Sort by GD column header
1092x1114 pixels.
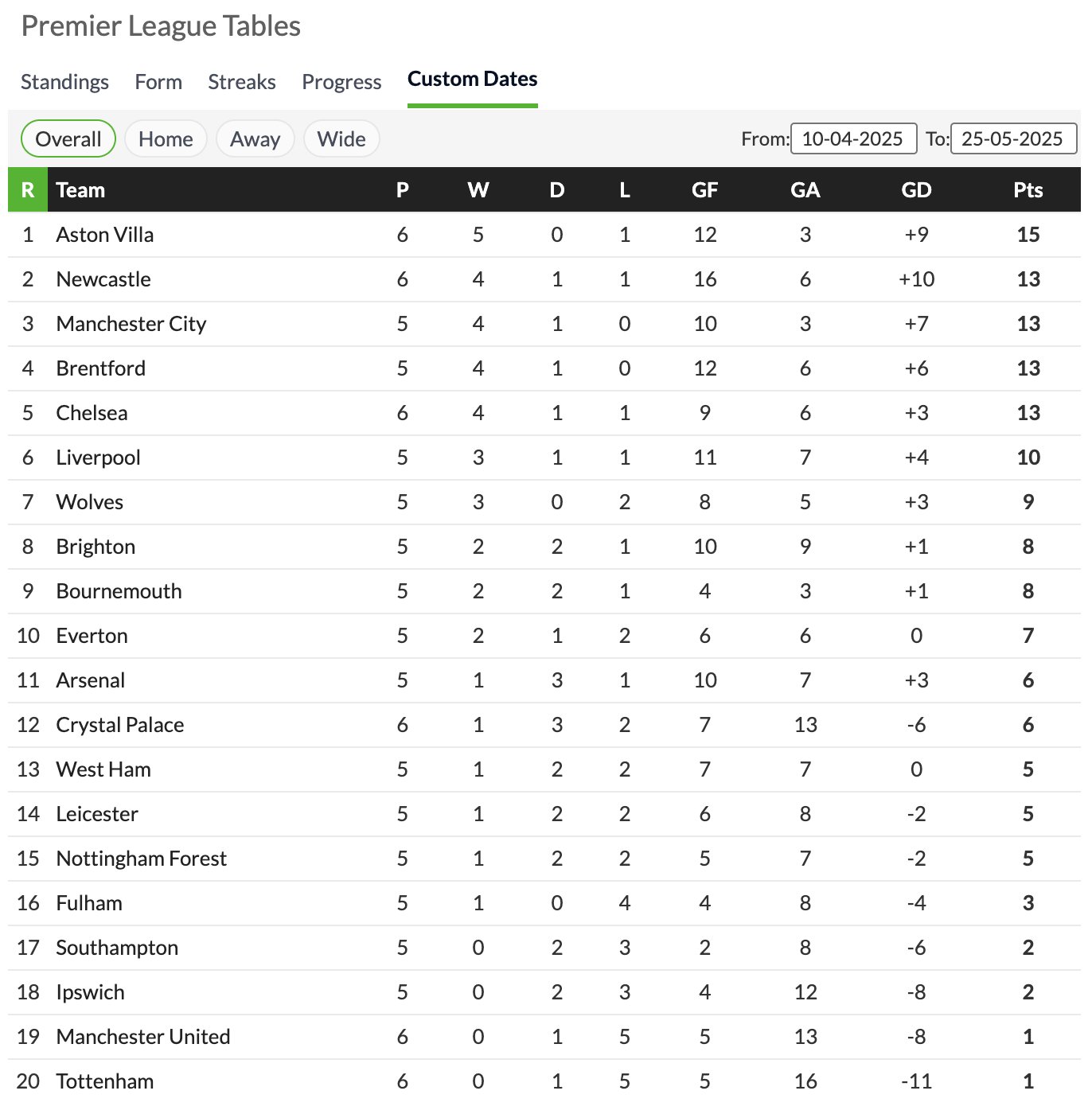coord(916,190)
